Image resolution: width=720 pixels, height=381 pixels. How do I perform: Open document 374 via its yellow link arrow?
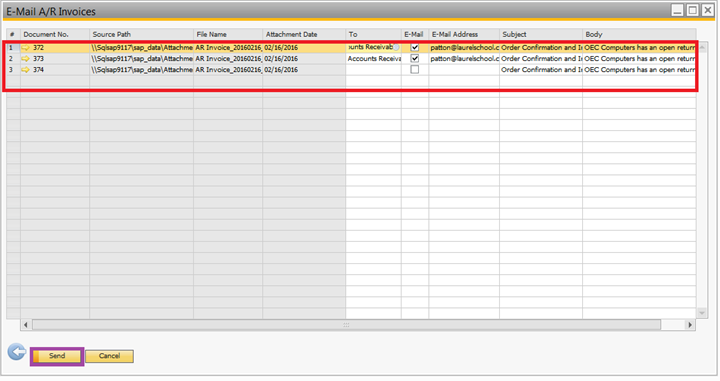pos(25,70)
